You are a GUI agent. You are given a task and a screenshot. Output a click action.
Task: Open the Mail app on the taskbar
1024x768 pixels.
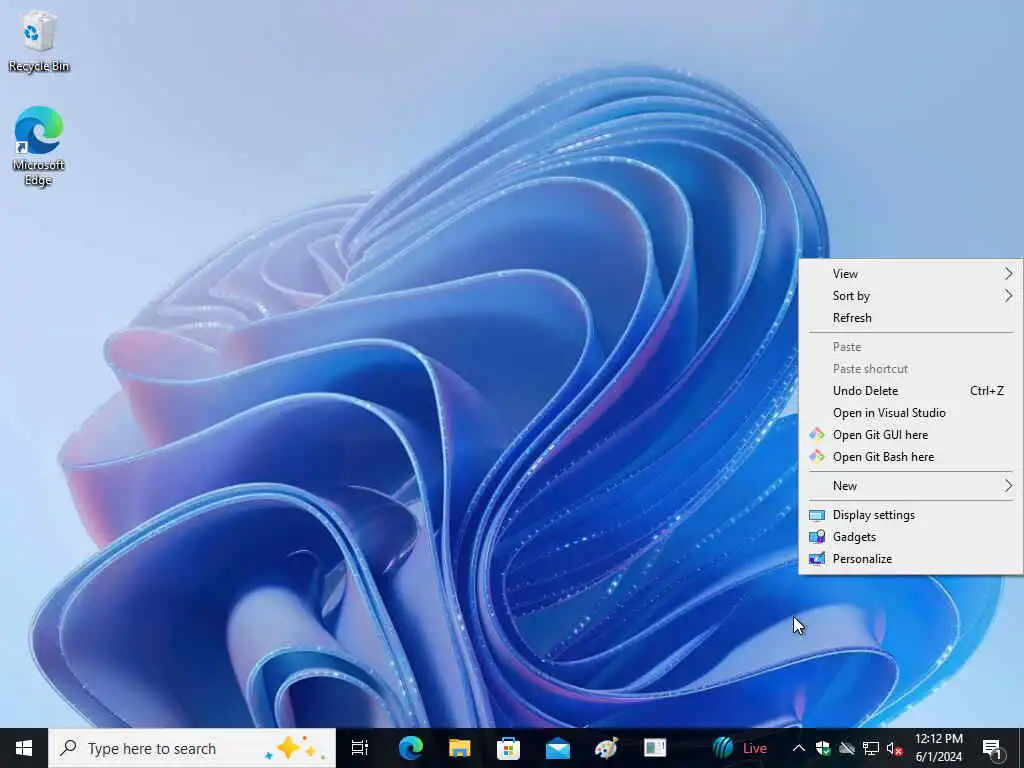click(x=558, y=748)
